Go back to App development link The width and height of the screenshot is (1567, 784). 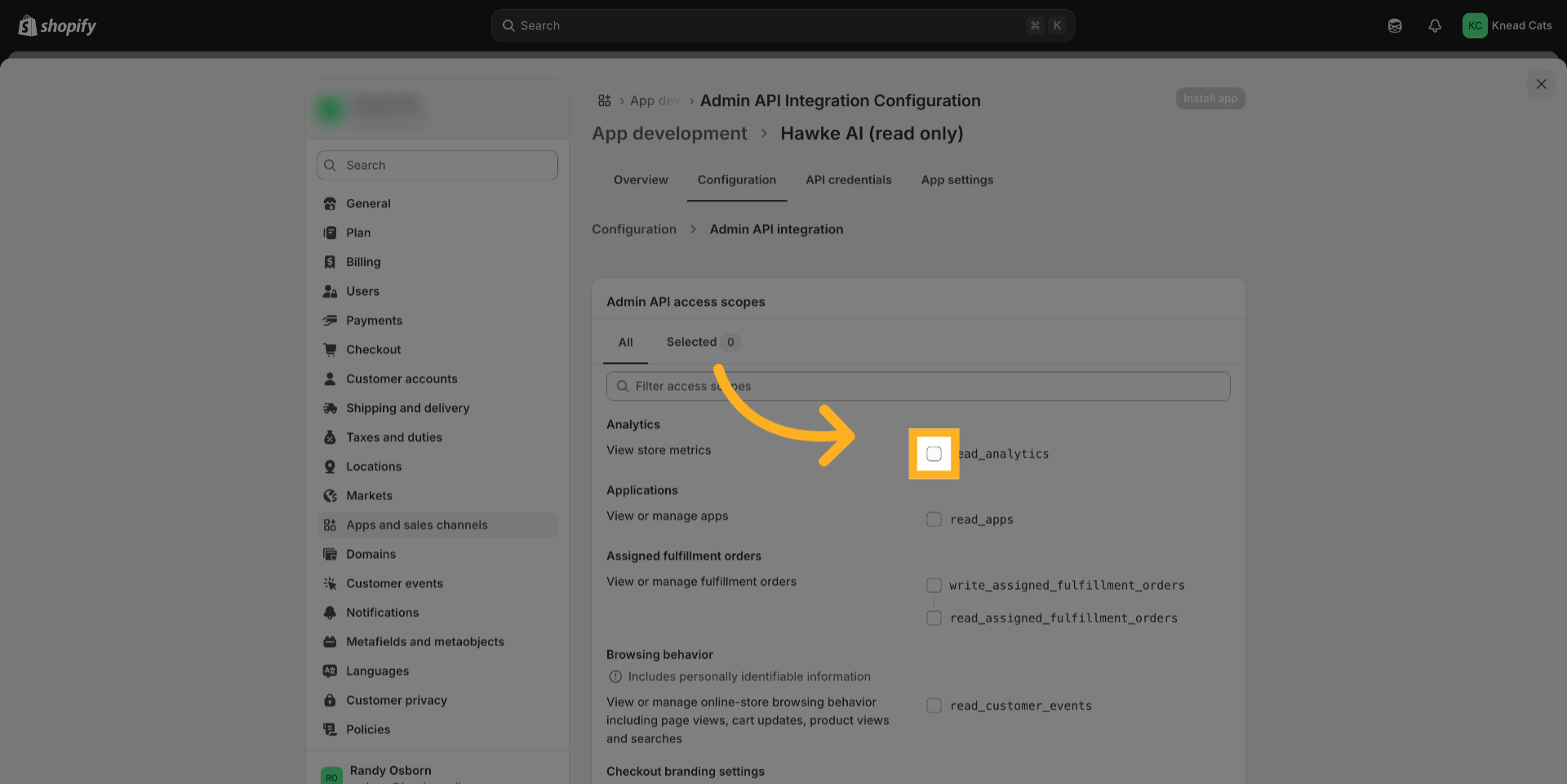(x=669, y=134)
